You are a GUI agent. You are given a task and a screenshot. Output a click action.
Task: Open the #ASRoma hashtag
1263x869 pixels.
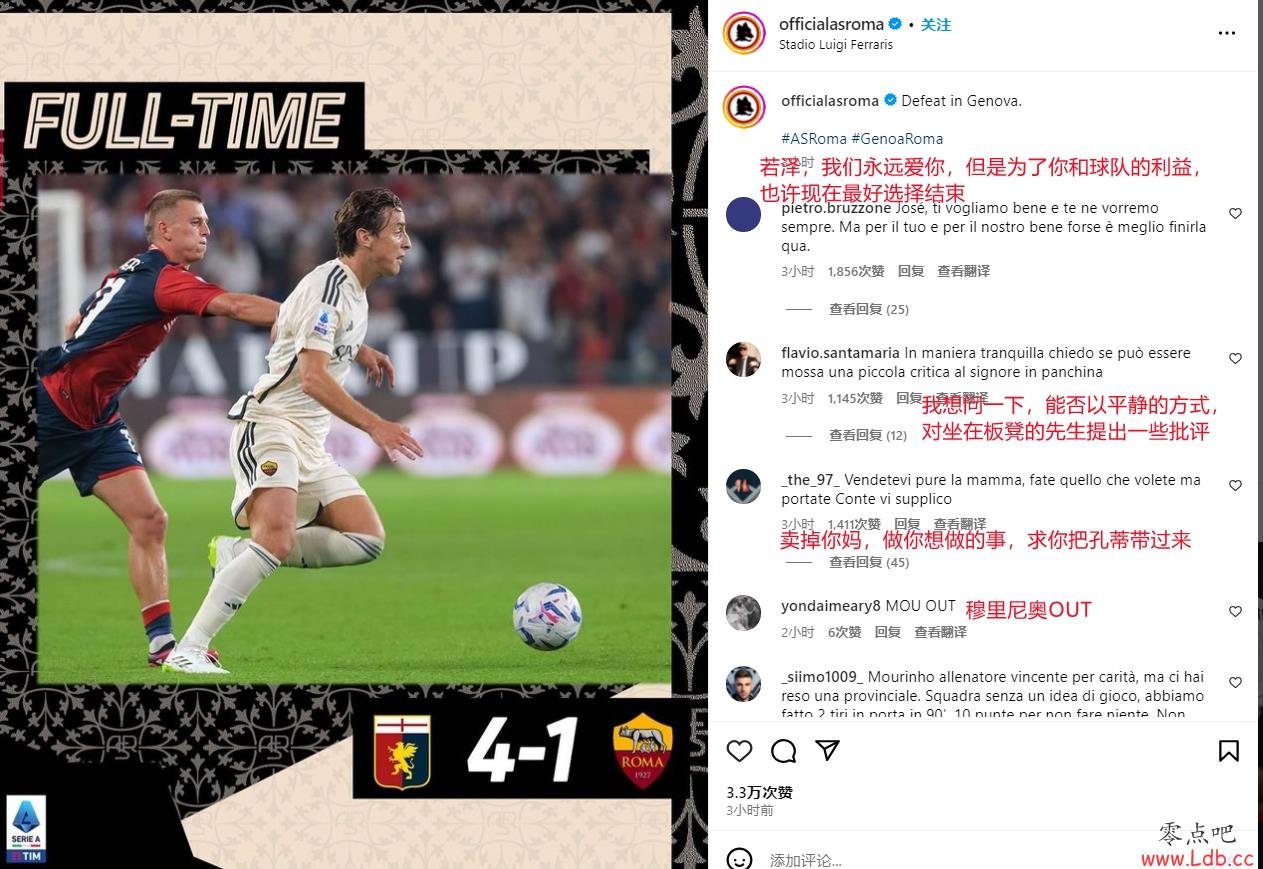tap(814, 139)
